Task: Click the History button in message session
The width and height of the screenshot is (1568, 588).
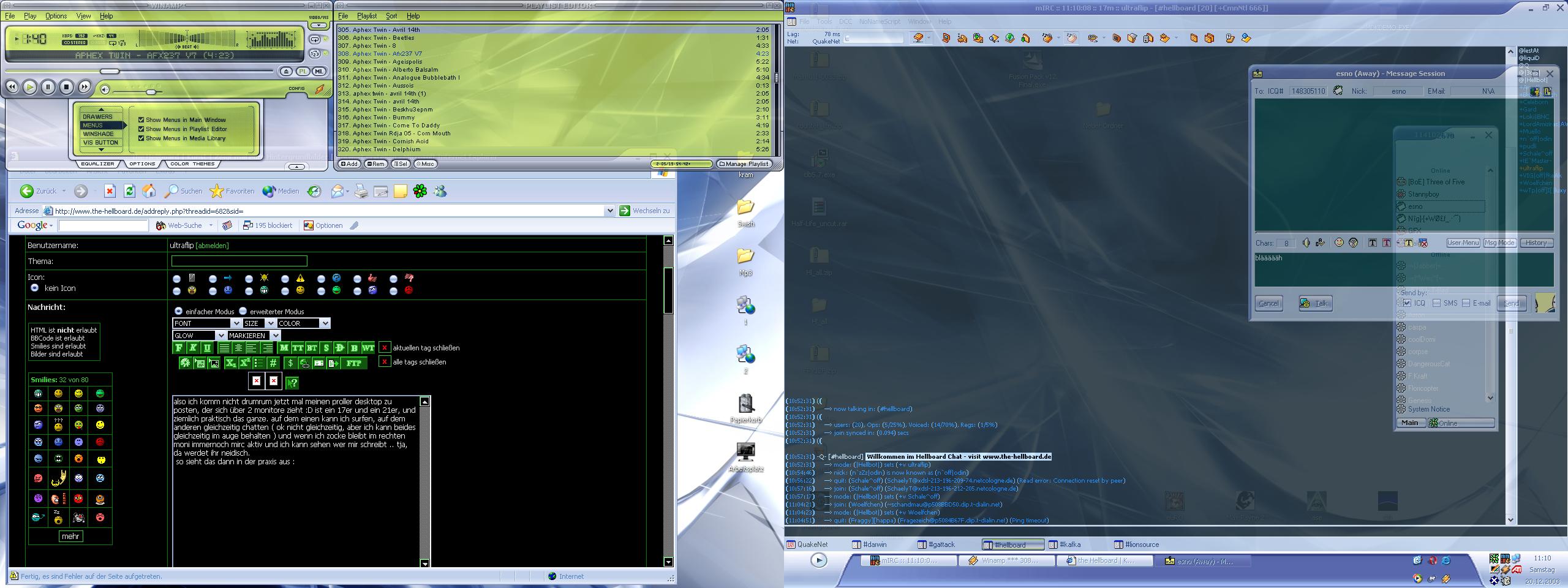Action: (1536, 243)
